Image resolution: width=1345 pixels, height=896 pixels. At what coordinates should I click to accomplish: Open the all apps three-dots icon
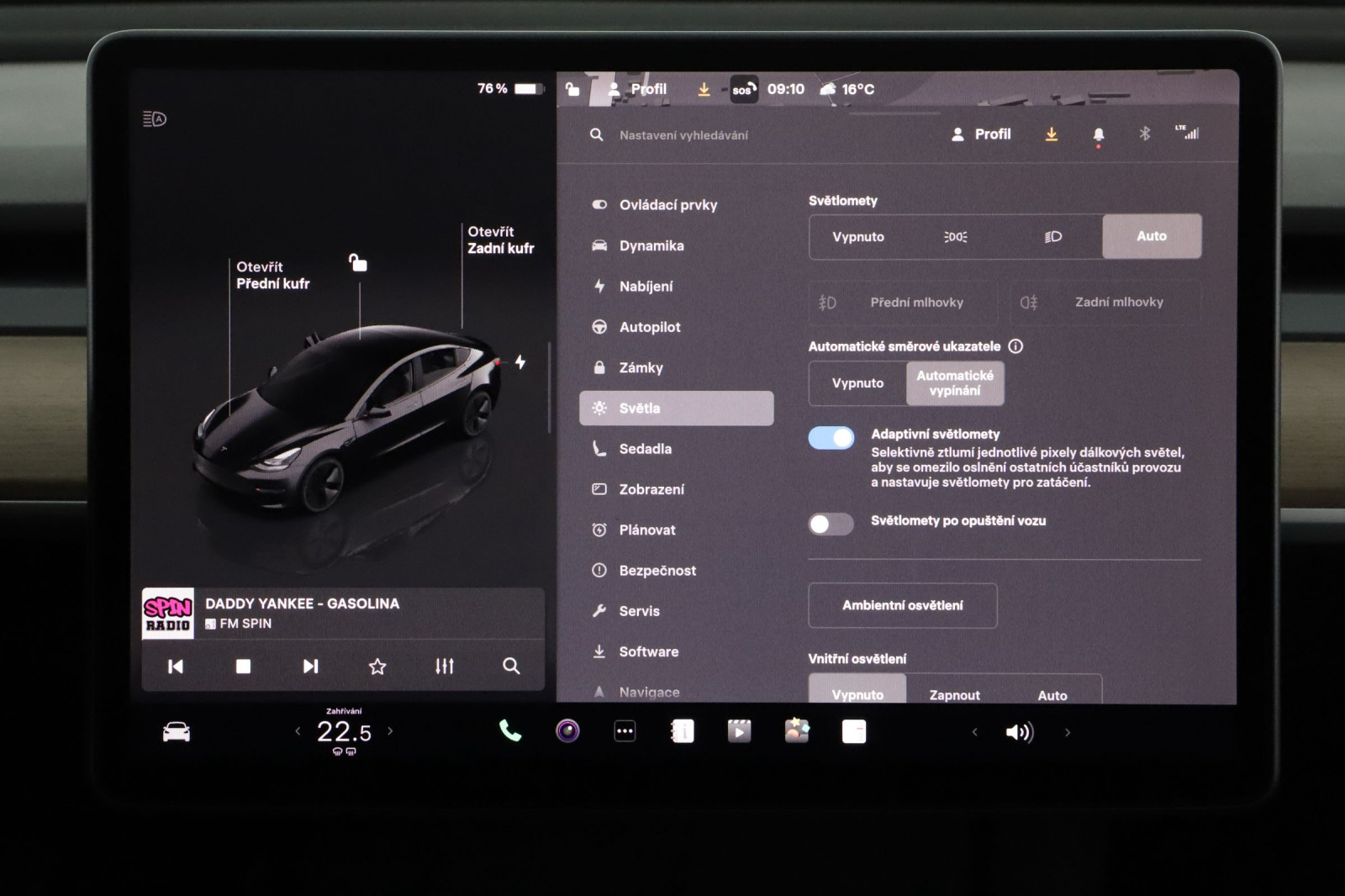[x=625, y=731]
